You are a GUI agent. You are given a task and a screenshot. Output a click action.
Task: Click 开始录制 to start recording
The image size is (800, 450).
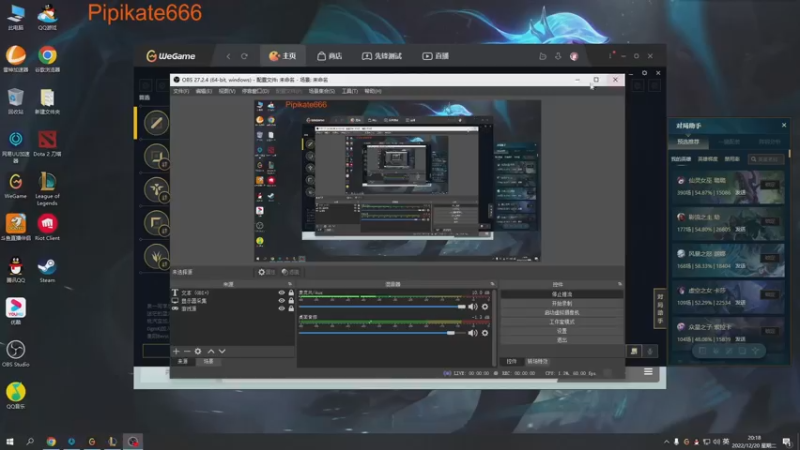[x=562, y=304]
